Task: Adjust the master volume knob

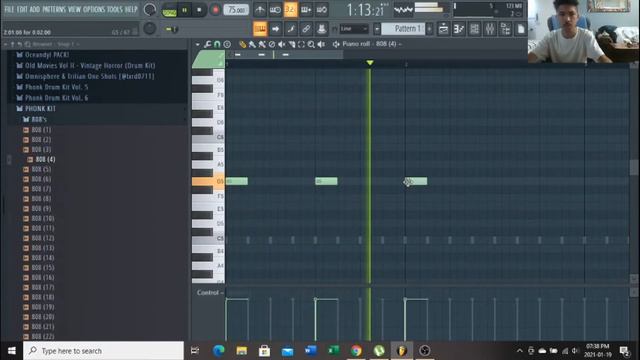Action: pos(150,10)
